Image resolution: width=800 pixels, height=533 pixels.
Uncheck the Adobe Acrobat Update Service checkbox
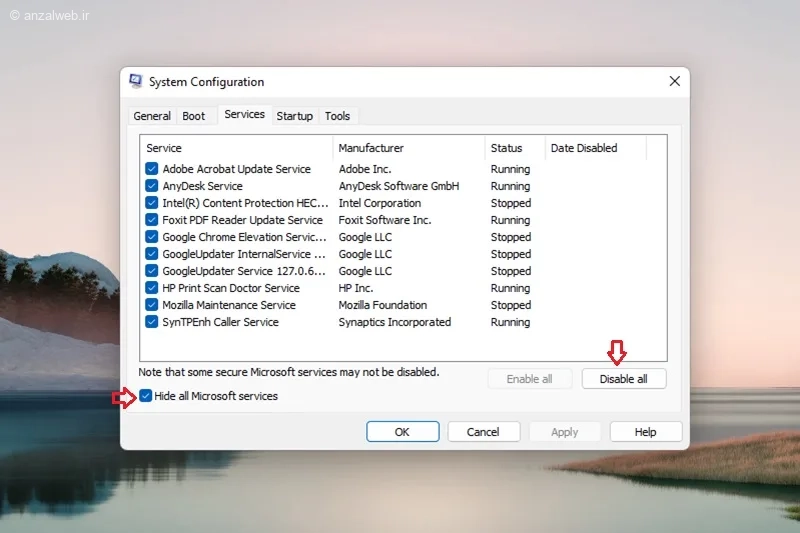(x=152, y=169)
